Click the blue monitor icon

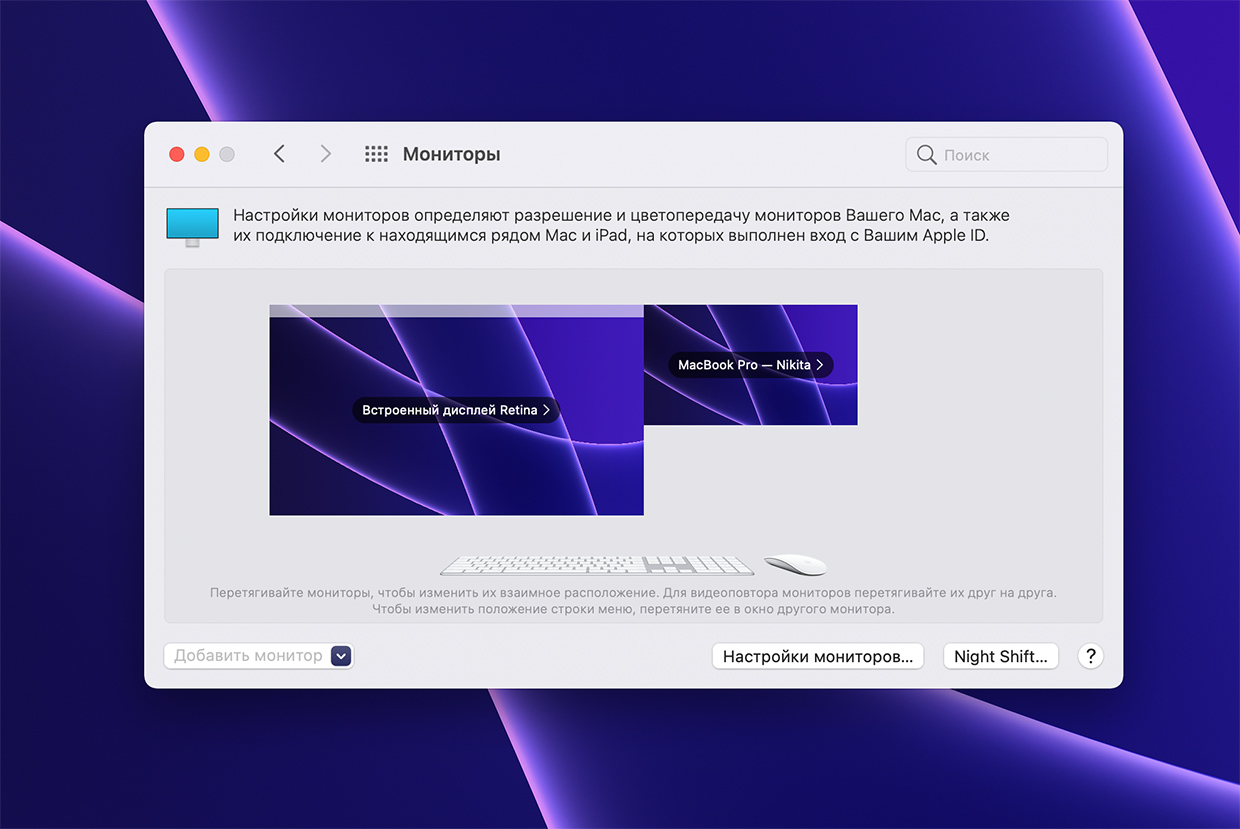(x=192, y=227)
